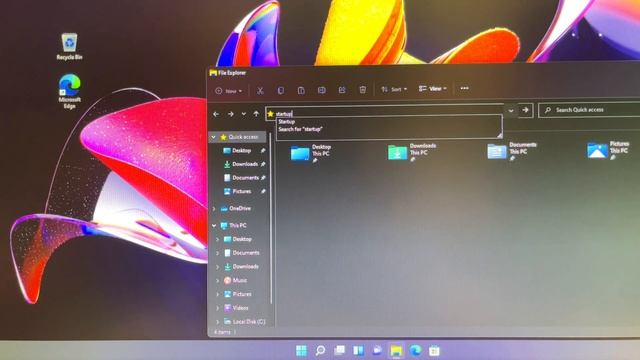Select Pictures under This PC
This screenshot has height=360, width=640.
pos(238,294)
